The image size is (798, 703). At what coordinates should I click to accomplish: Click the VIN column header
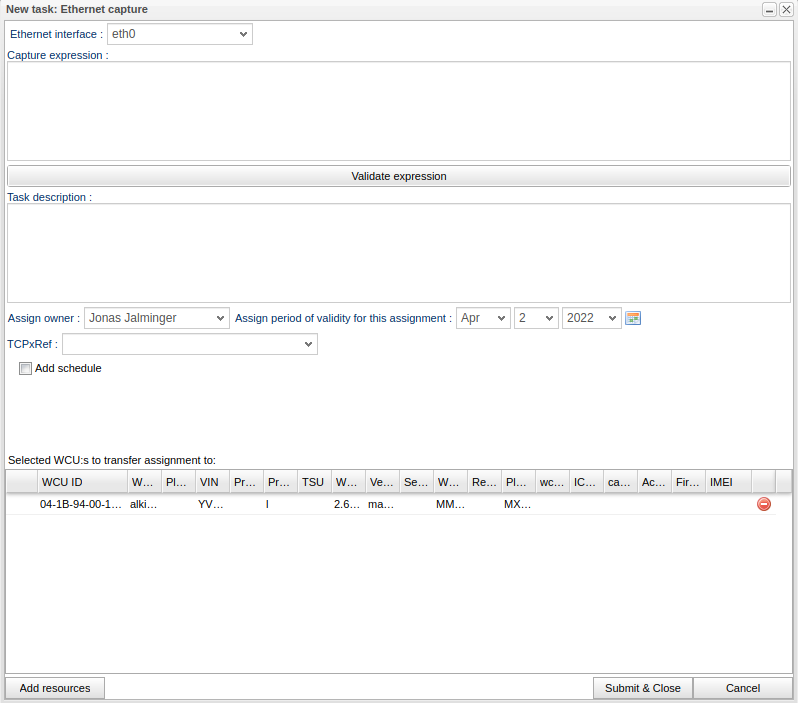211,482
